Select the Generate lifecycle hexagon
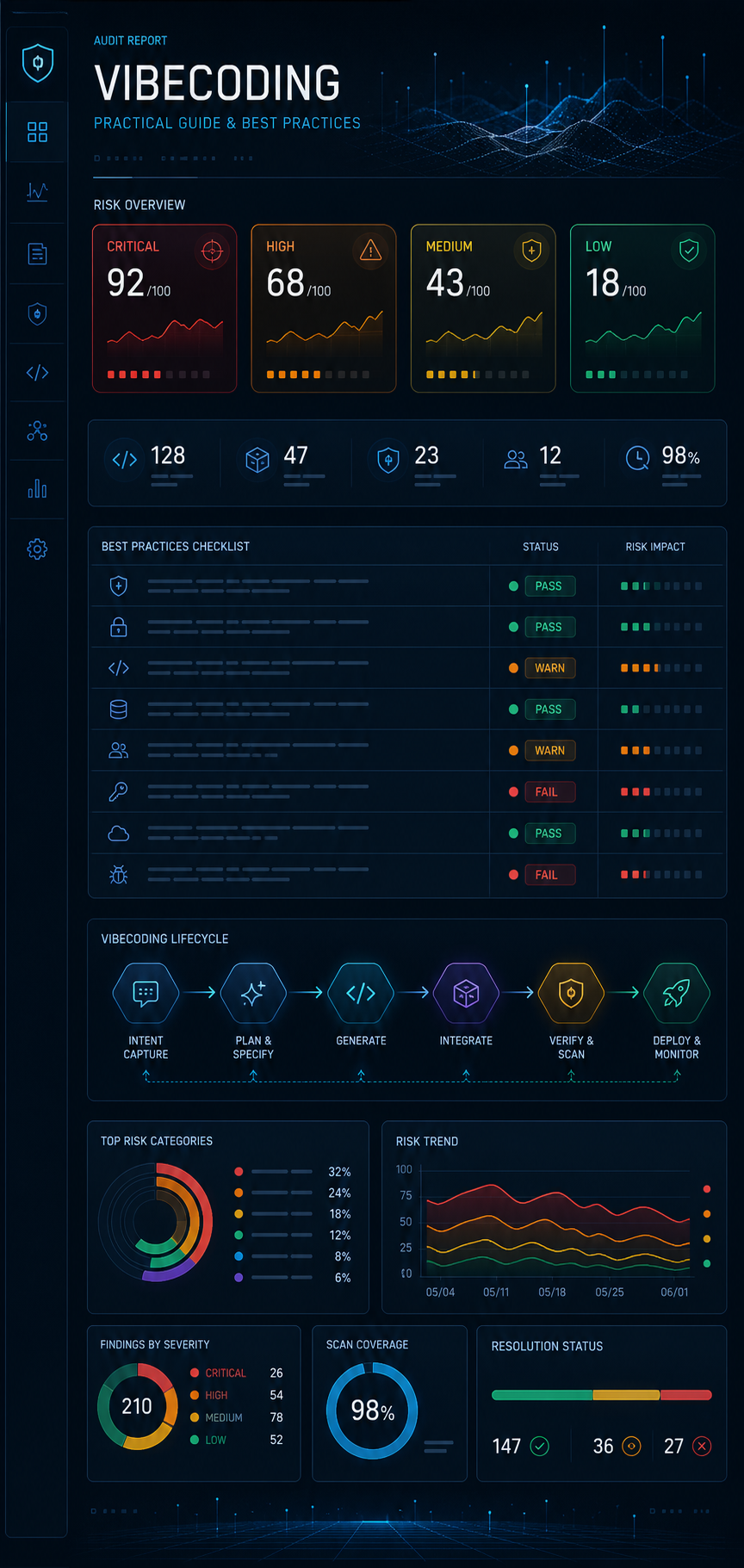The width and height of the screenshot is (744, 1568). 361,993
